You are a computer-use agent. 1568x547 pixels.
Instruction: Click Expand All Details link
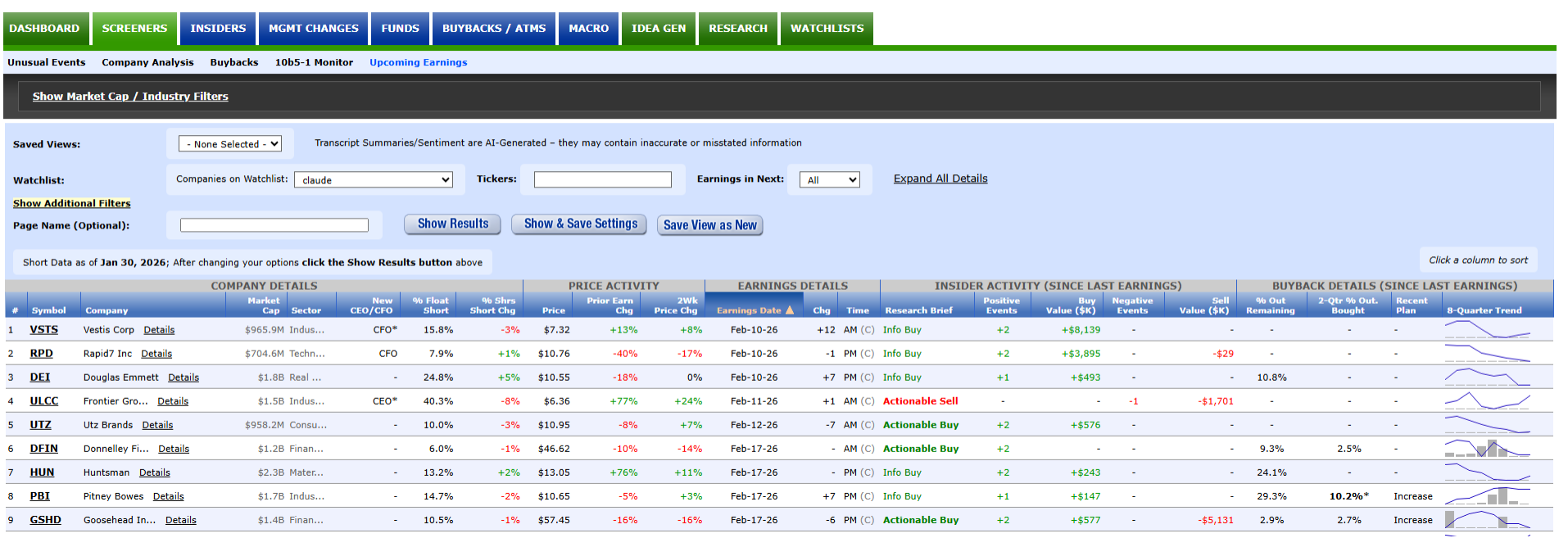[x=940, y=179]
